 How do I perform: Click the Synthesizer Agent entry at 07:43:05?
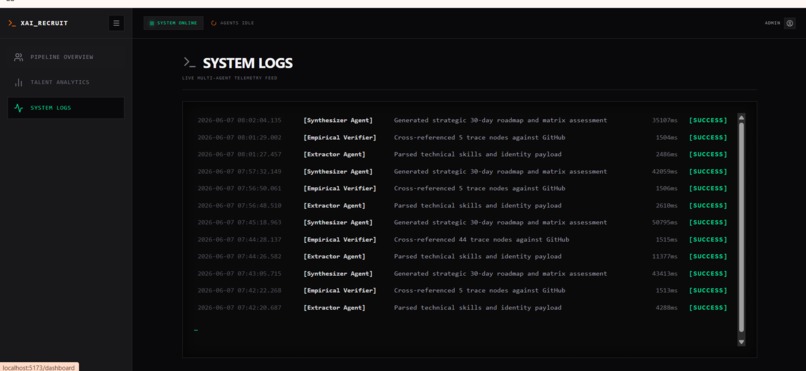click(x=338, y=274)
